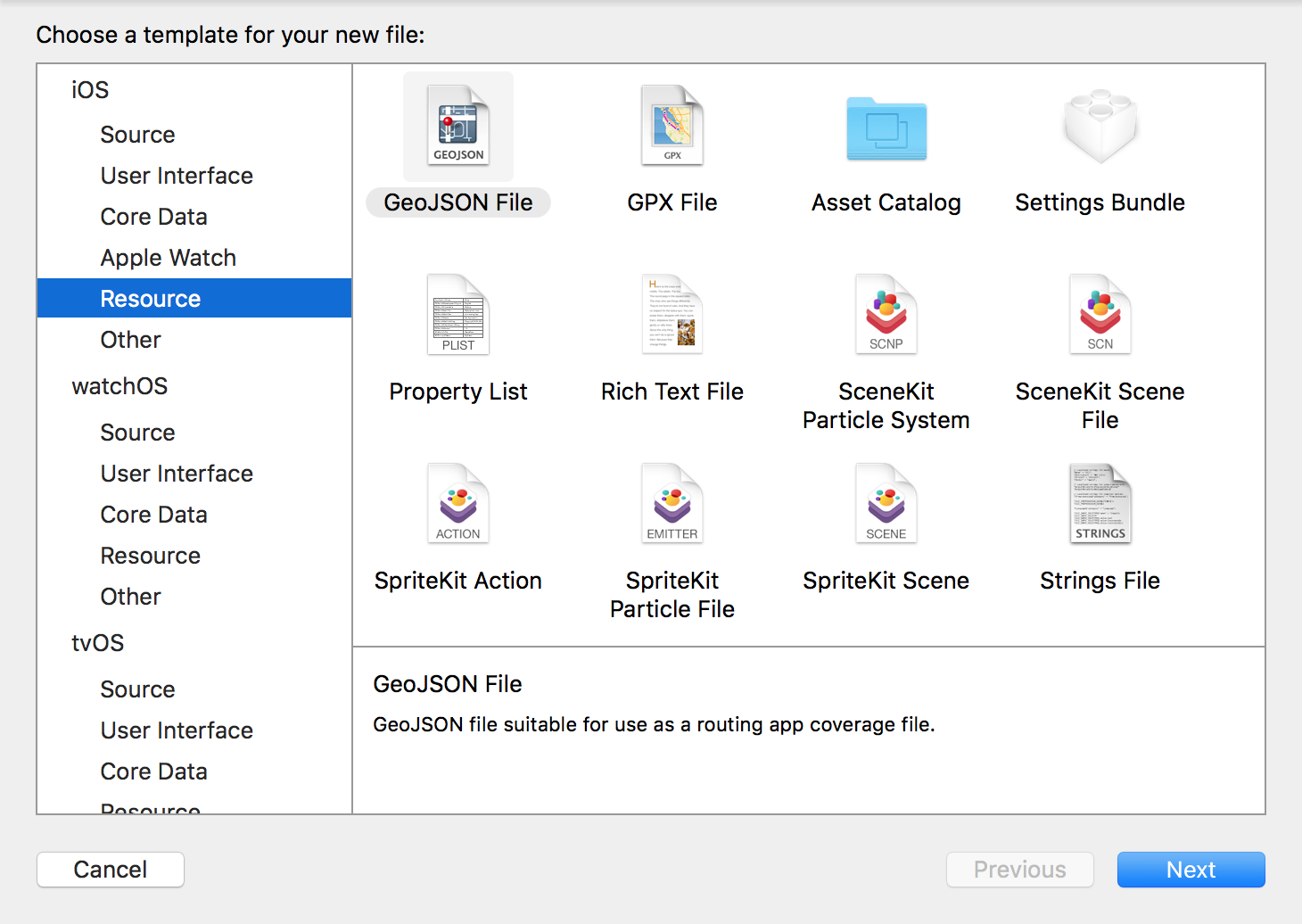Select the SpriteKit Action template icon

pyautogui.click(x=458, y=504)
